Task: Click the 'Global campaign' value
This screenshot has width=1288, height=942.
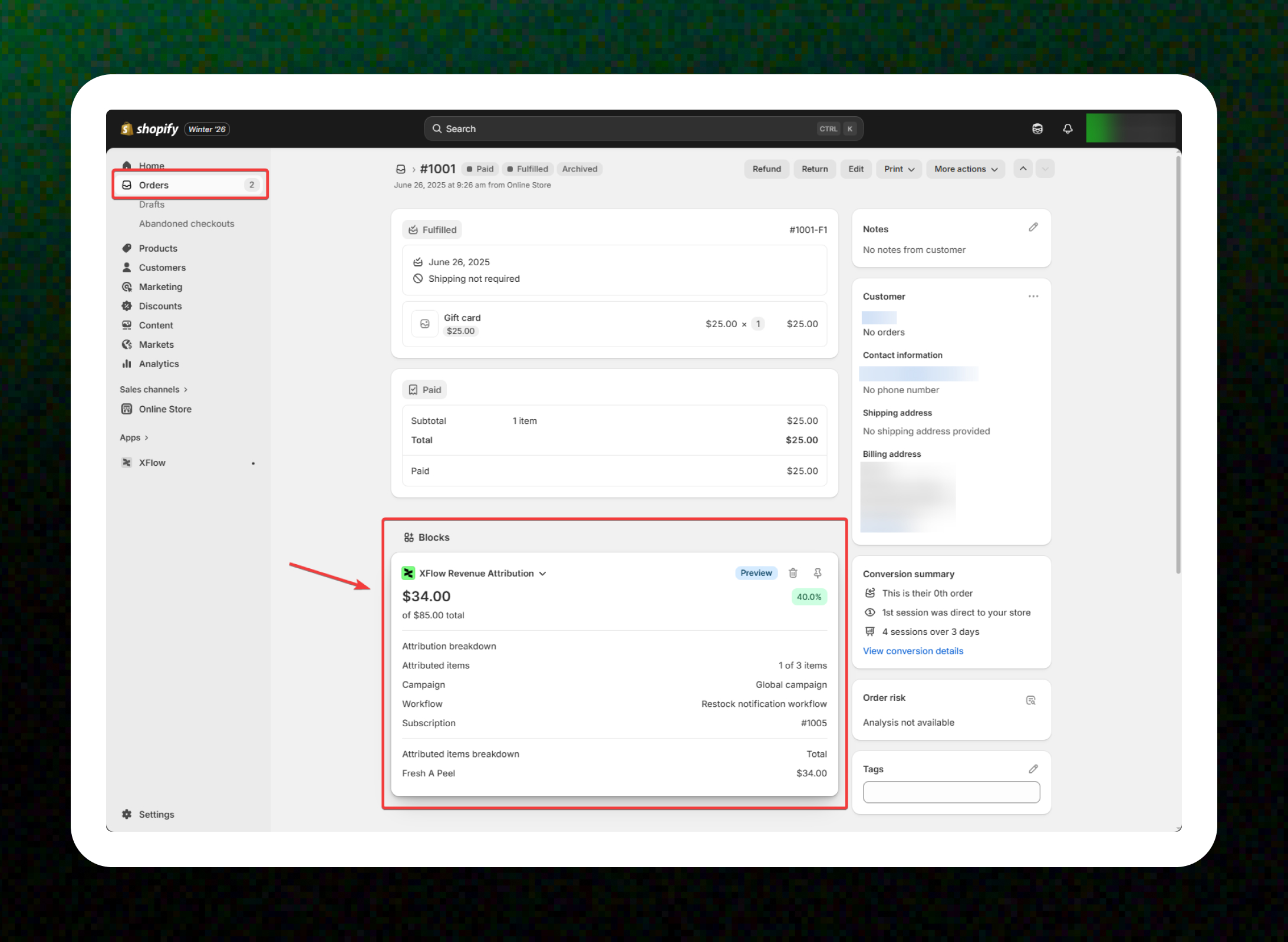Action: (791, 684)
